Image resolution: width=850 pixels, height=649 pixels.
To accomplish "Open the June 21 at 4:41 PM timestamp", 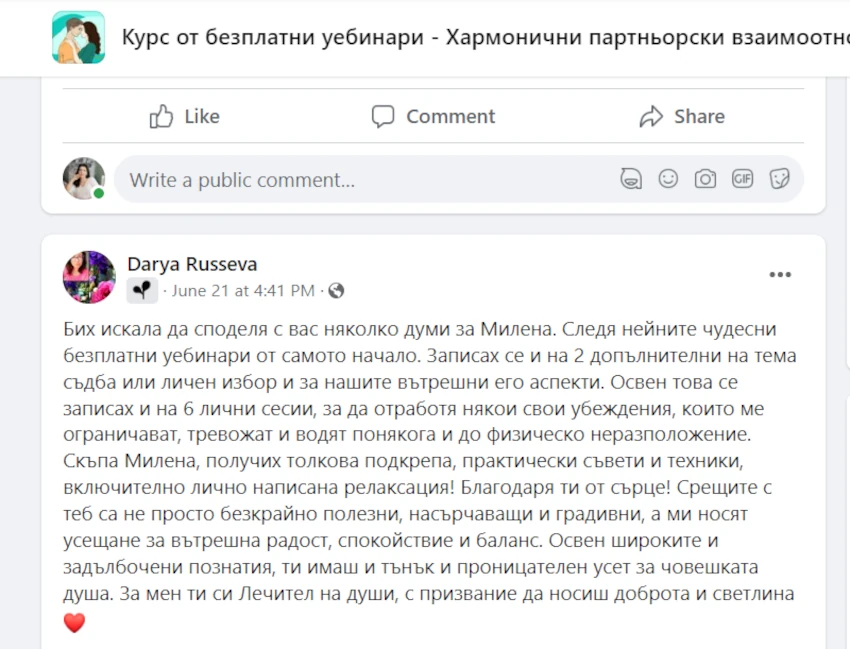I will pos(243,291).
